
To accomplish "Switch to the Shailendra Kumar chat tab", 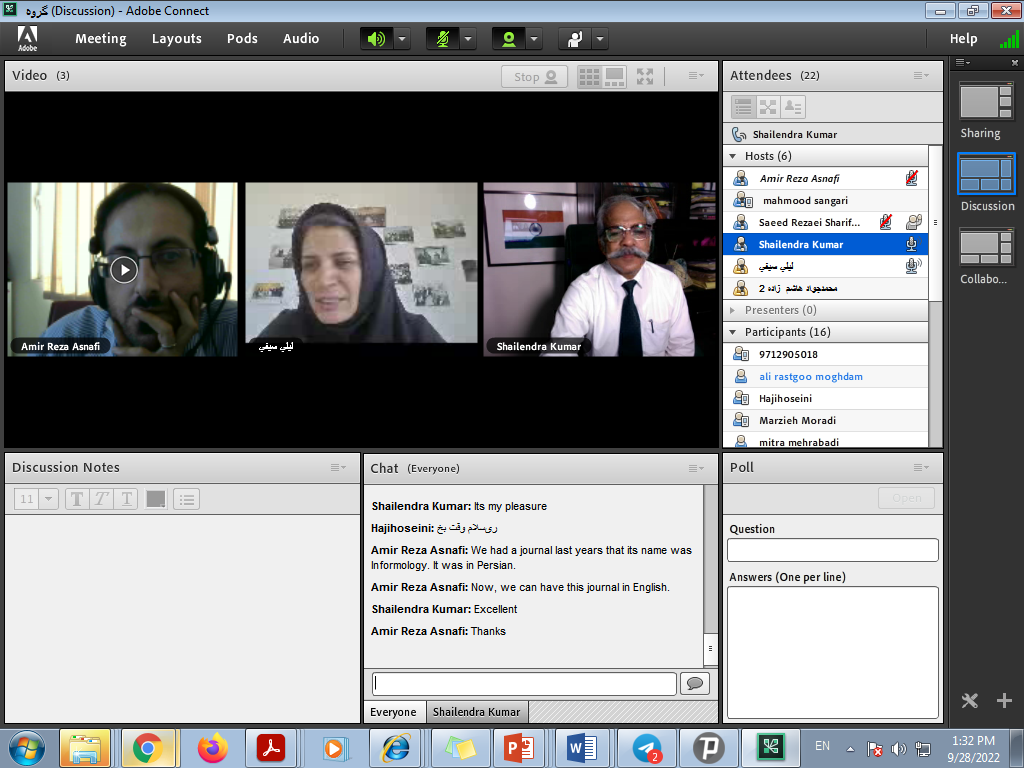I will [476, 712].
